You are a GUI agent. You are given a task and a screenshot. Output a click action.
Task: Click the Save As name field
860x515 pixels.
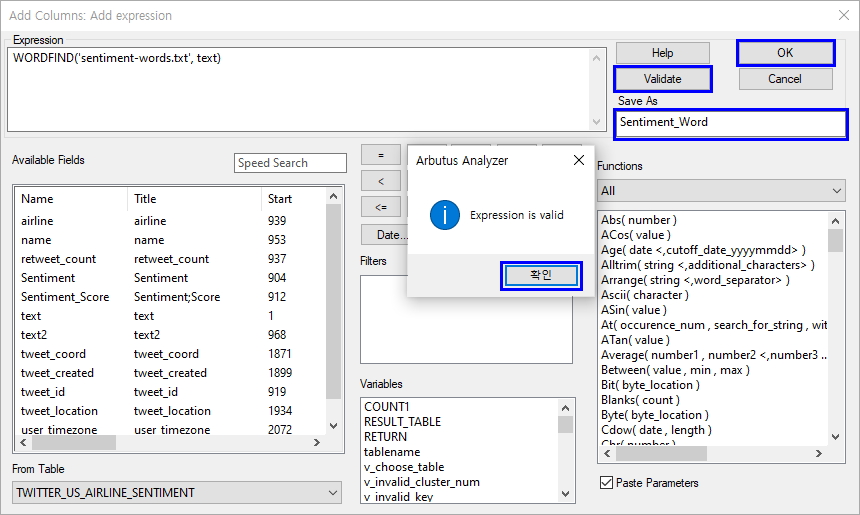coord(730,123)
